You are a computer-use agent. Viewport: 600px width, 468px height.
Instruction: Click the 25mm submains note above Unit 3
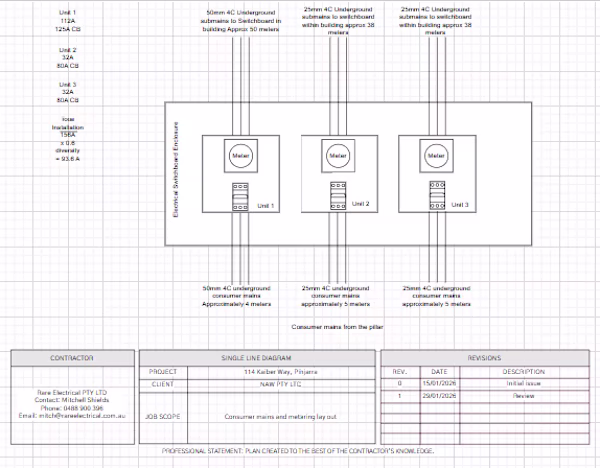[435, 21]
